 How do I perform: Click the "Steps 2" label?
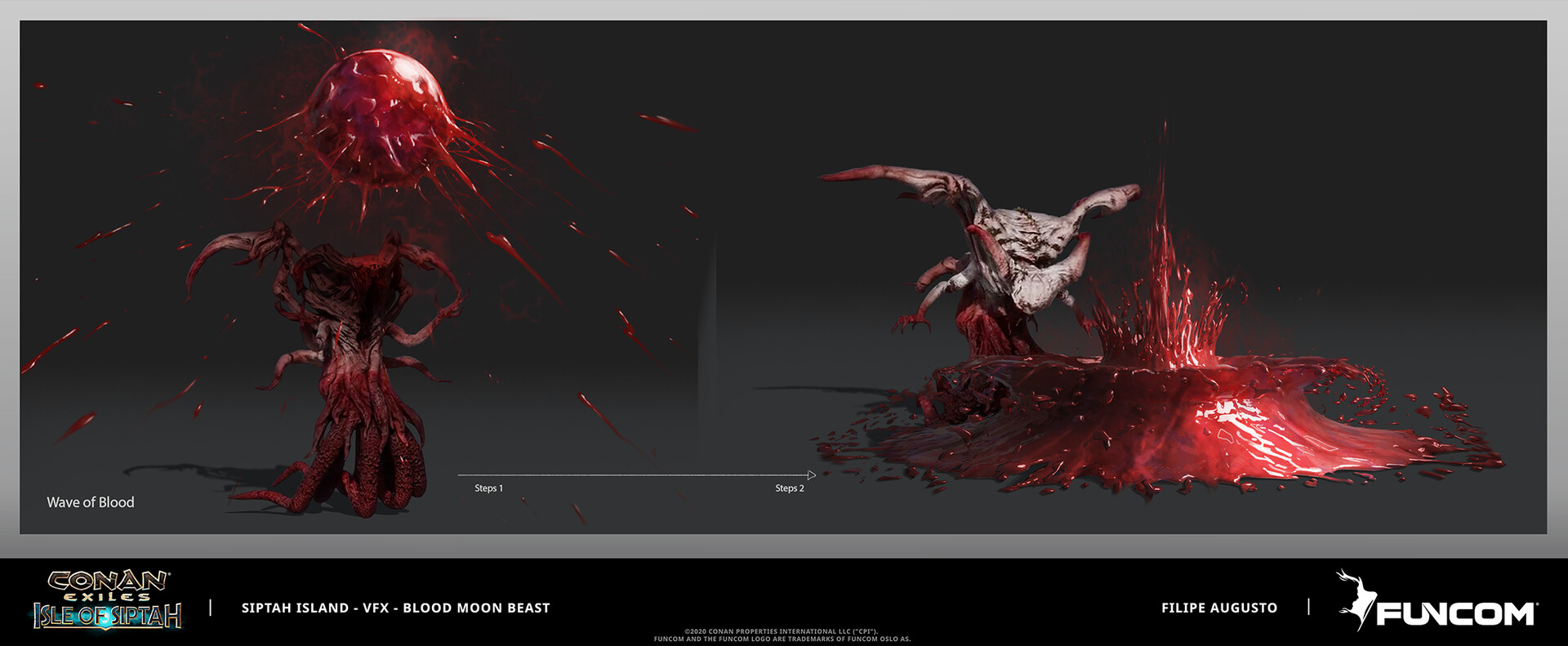click(790, 488)
